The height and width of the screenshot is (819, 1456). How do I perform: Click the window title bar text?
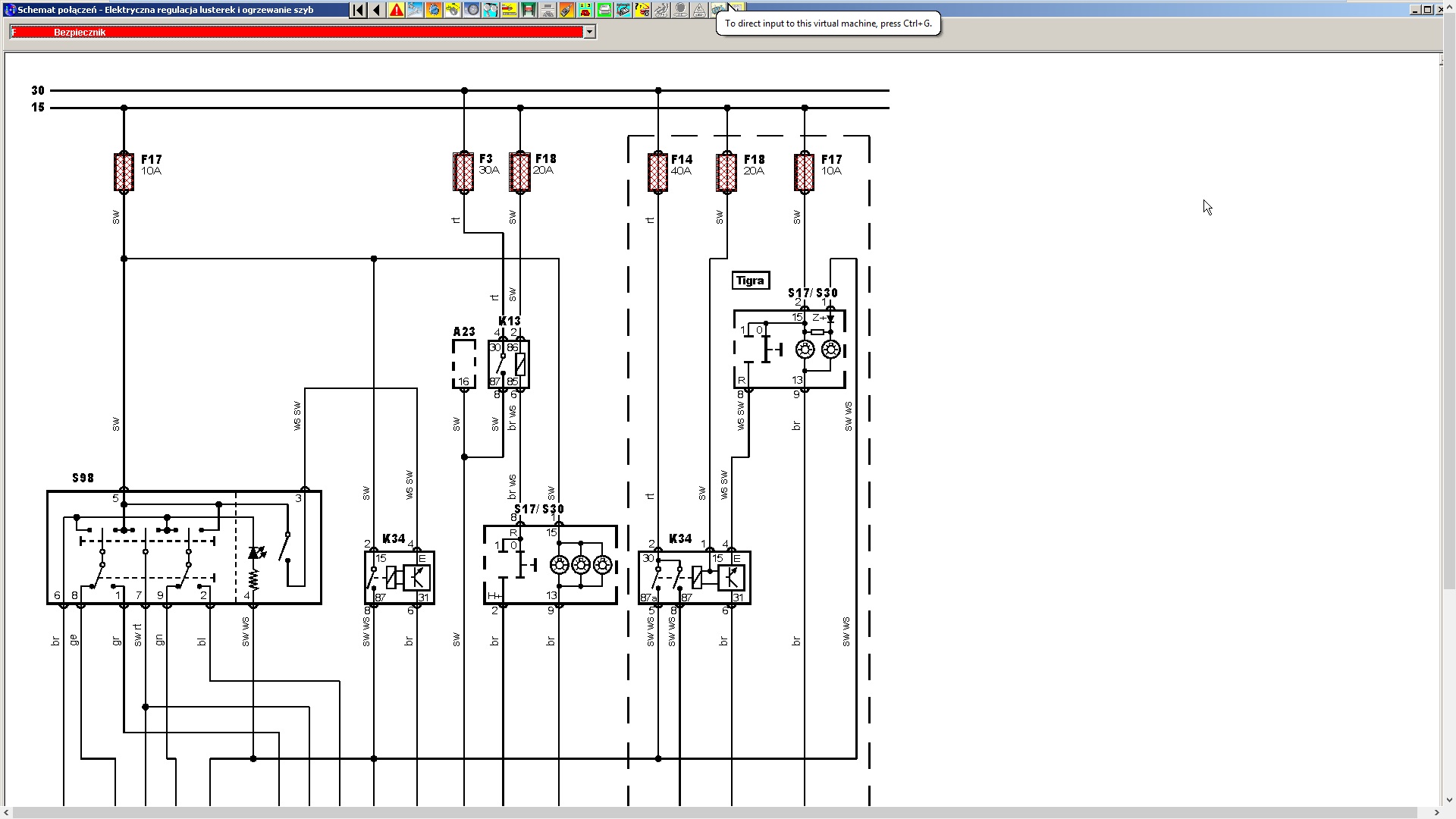tap(165, 10)
